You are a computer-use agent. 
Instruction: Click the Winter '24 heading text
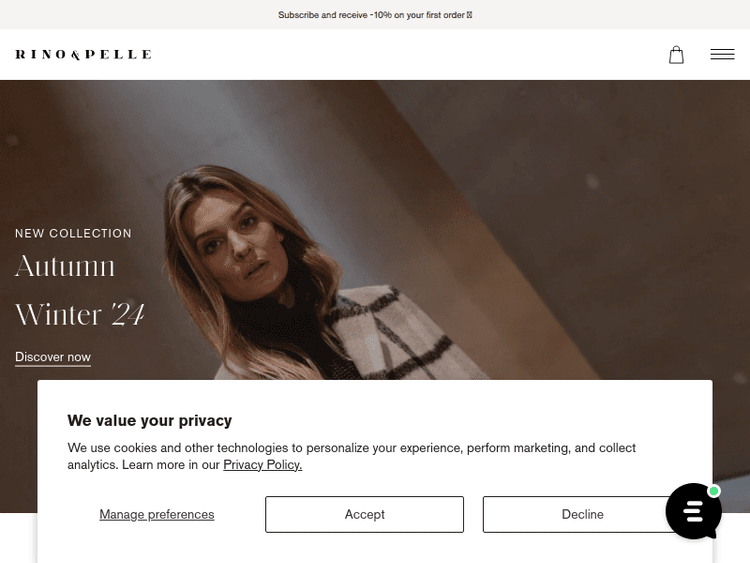[80, 314]
